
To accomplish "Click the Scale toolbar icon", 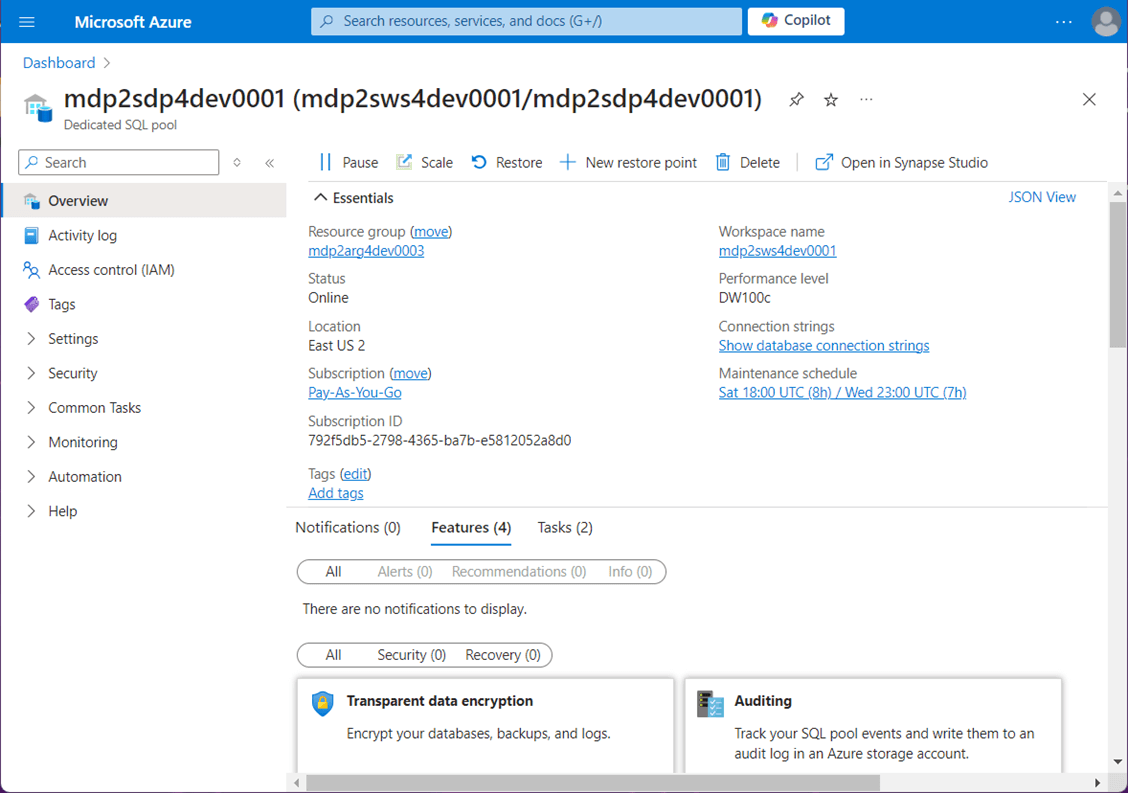I will tap(404, 162).
